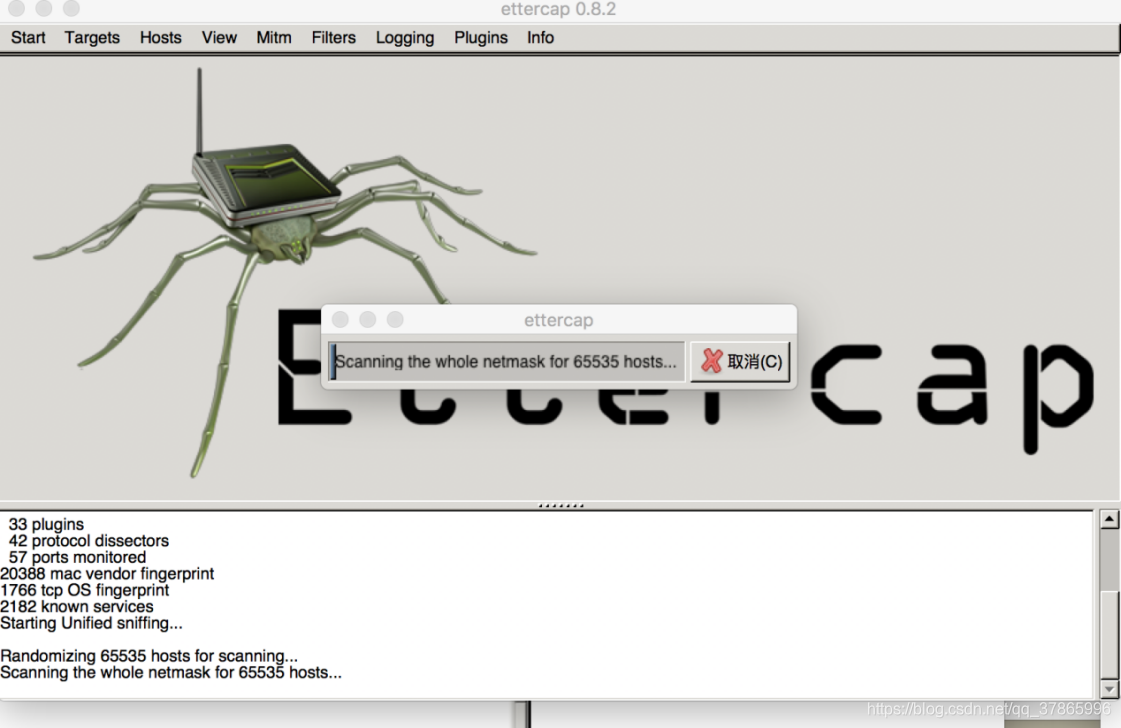Screen dimensions: 1121x728
Task: Click '20388 mac vendor fingerprint' line
Action: (107, 574)
